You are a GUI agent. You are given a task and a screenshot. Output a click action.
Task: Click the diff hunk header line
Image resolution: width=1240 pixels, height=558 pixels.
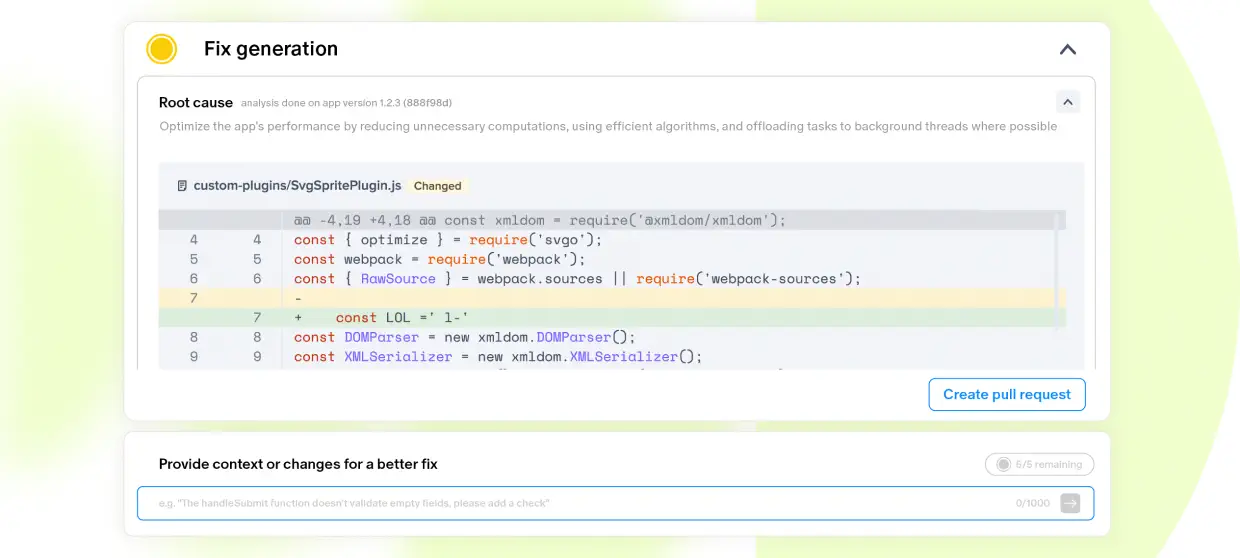coord(612,220)
